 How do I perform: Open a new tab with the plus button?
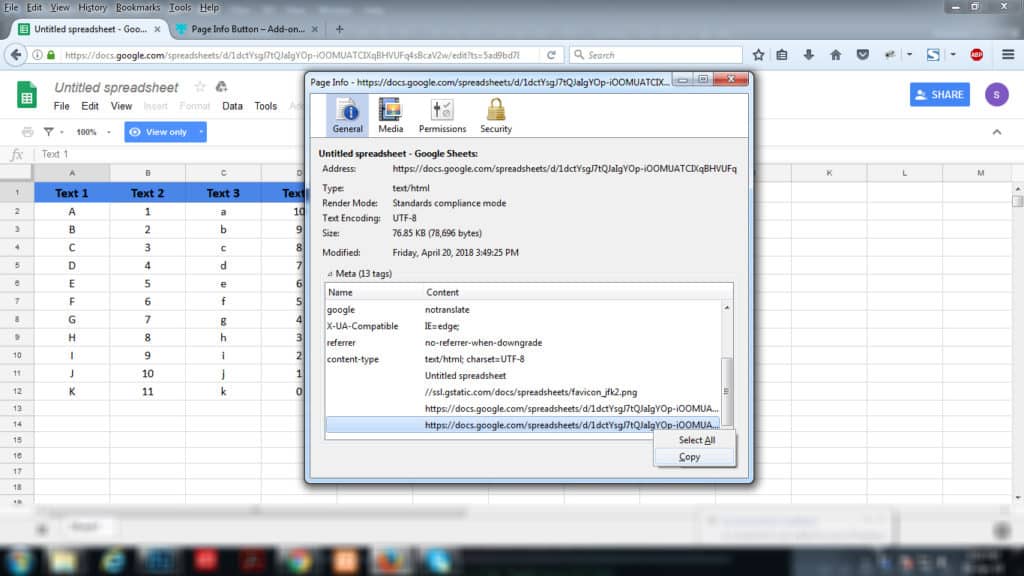click(x=339, y=29)
